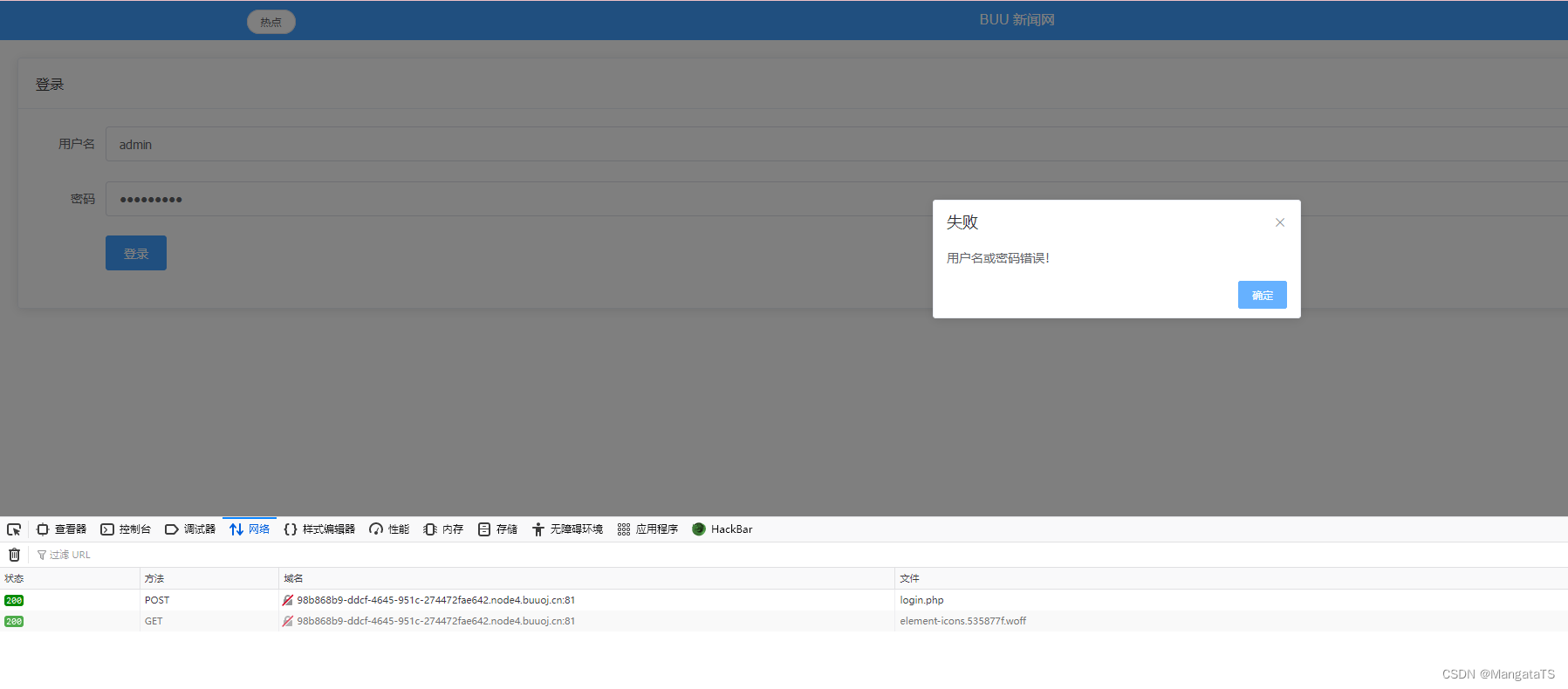Click the element picker icon in devtools
The image size is (1568, 689).
14,529
